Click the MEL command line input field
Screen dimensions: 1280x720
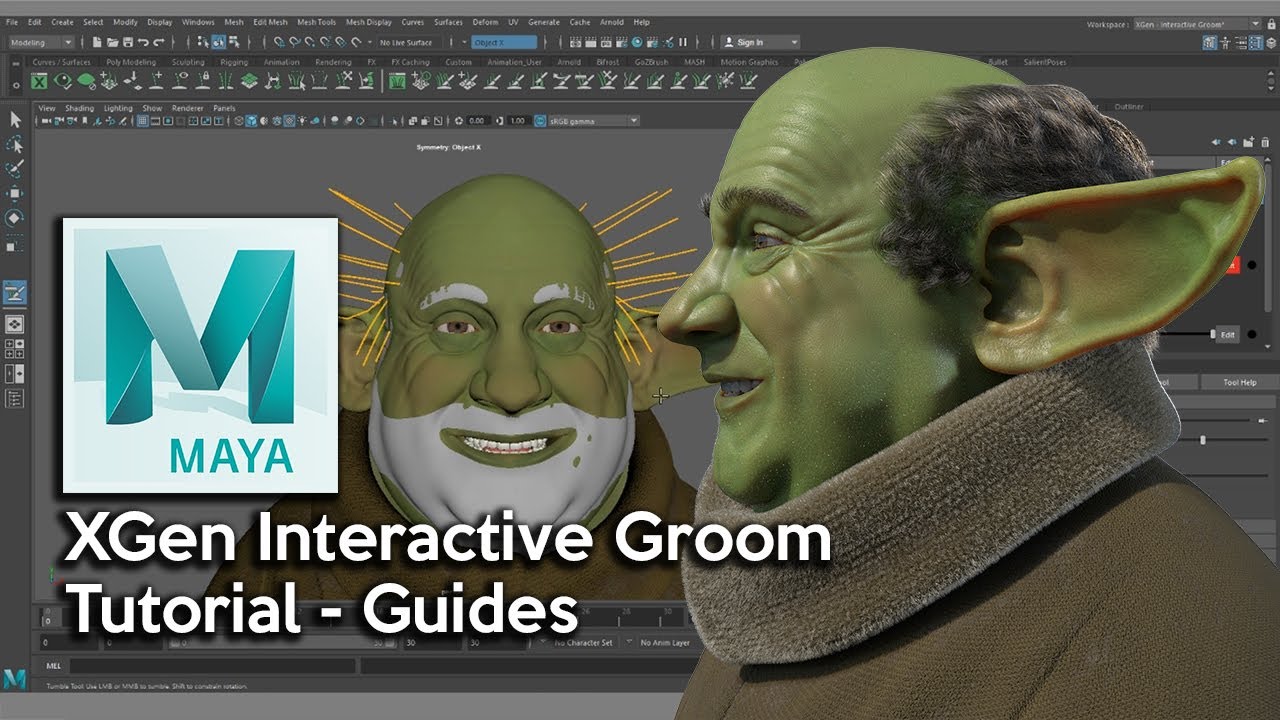tap(212, 665)
